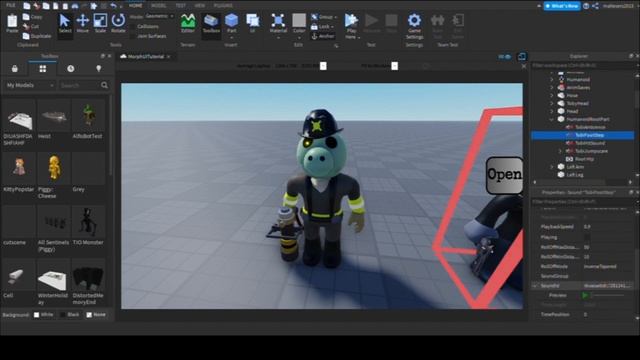Open Toolbox Creations lightbulb tab
This screenshot has width=640, height=360.
click(x=98, y=69)
